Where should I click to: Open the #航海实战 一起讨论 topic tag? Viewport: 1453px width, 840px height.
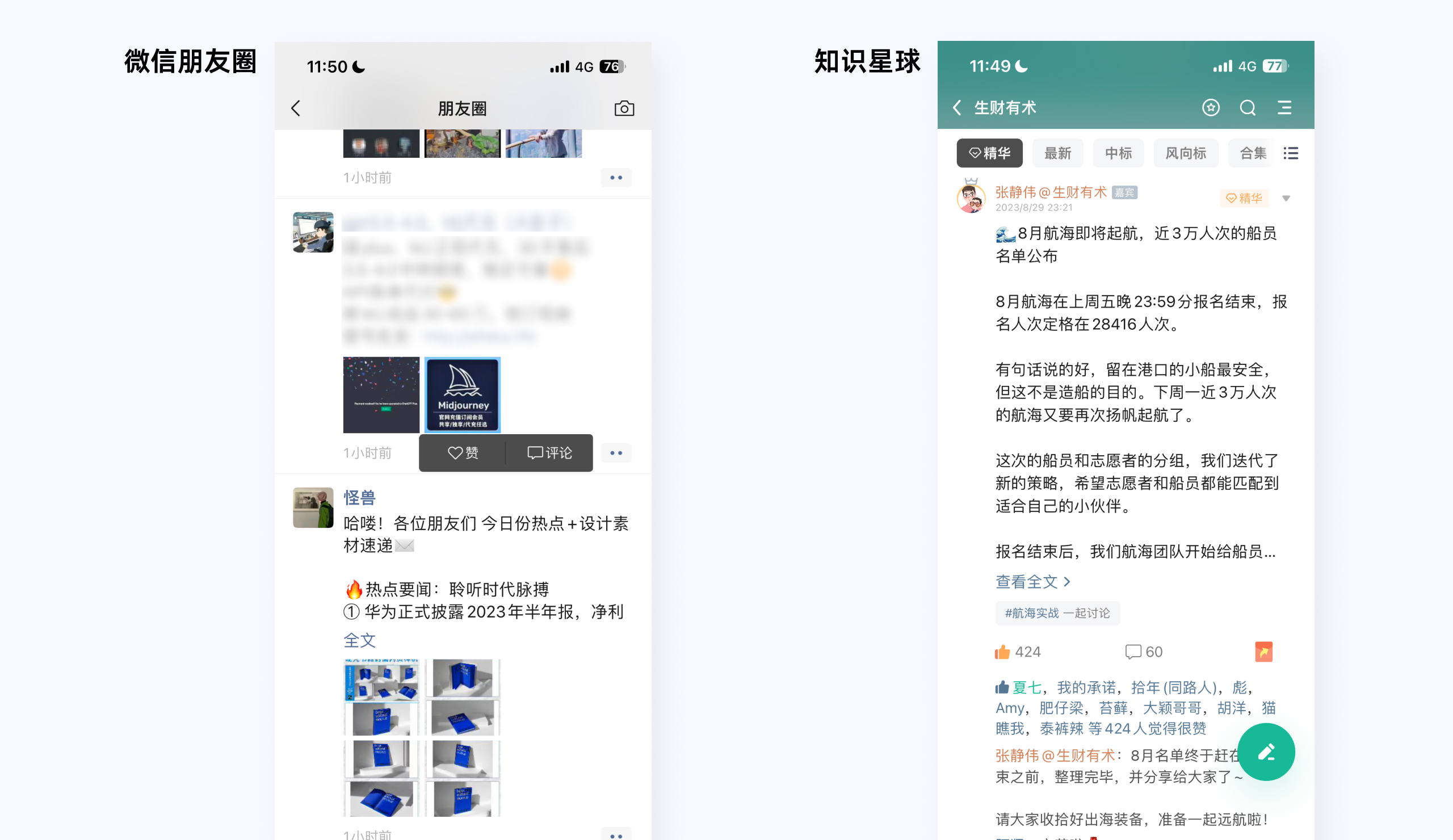[1057, 613]
